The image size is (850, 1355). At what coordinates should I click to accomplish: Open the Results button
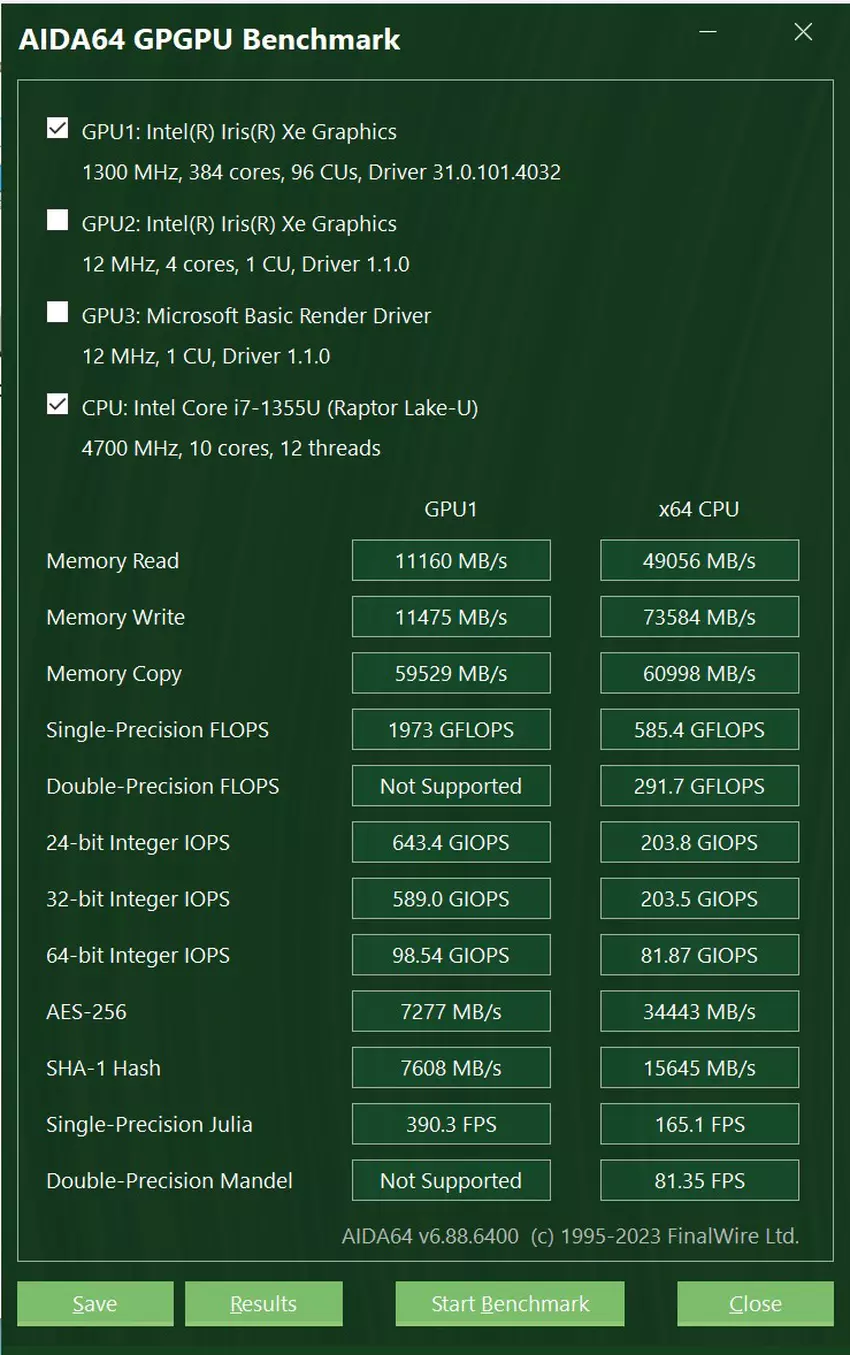coord(263,1304)
